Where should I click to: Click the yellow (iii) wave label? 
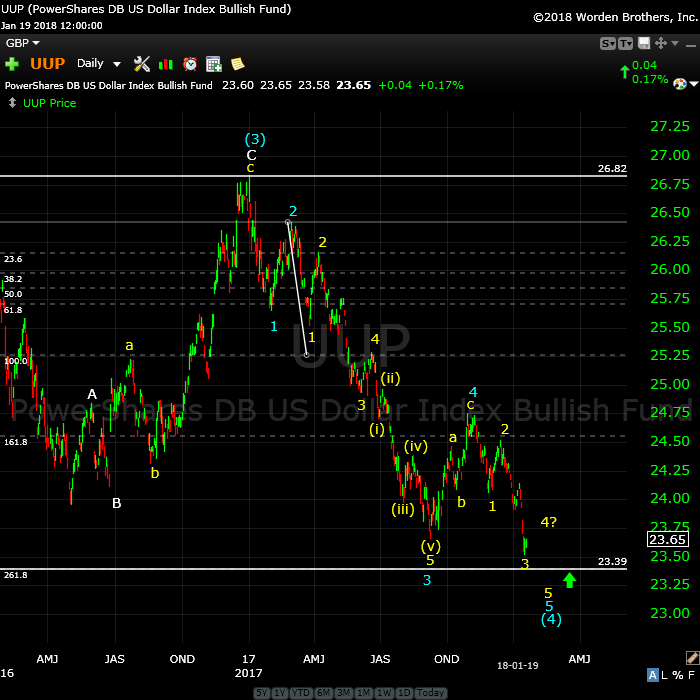[403, 509]
